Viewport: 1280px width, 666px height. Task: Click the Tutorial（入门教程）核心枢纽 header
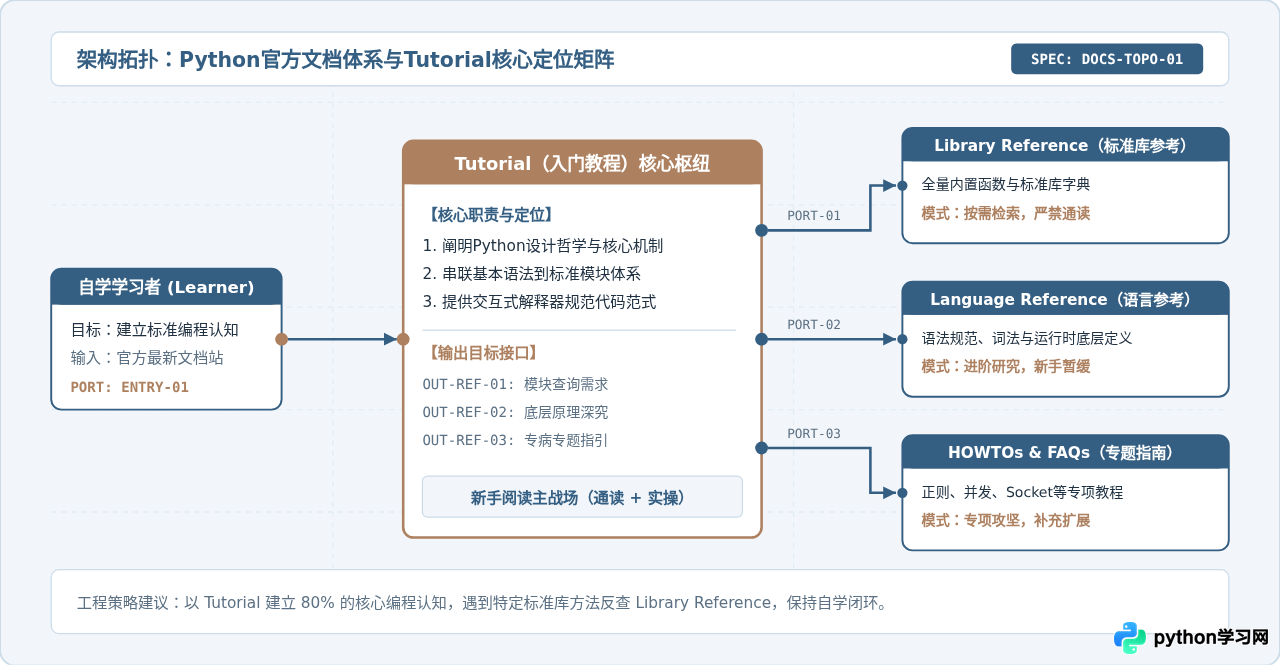582,163
